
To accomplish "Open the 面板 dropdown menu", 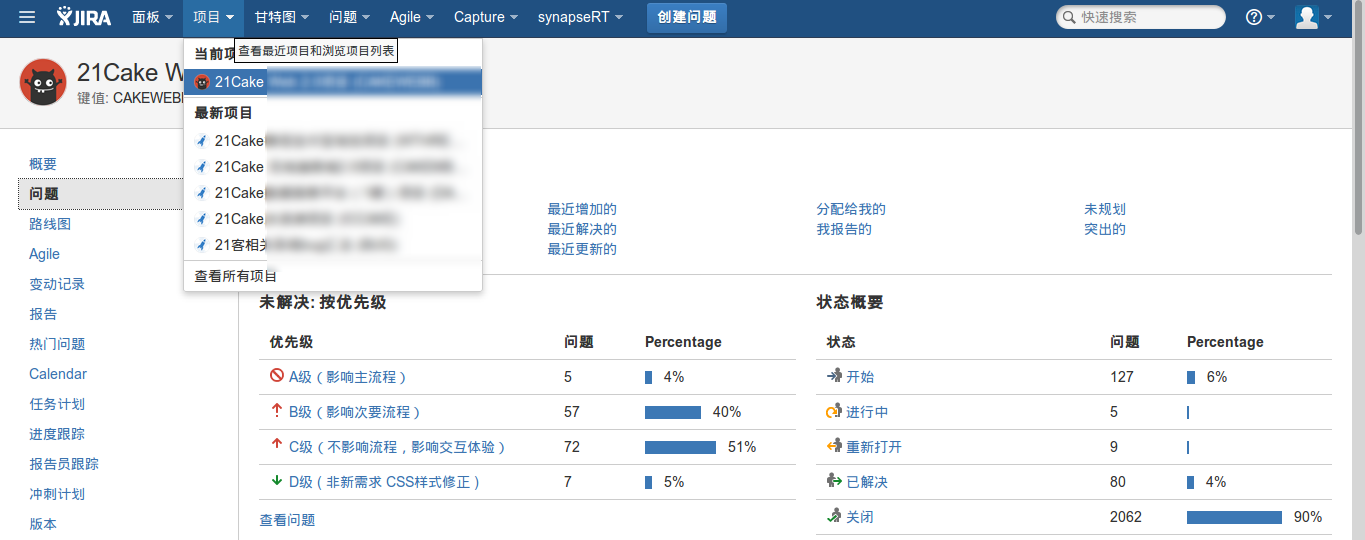I will coord(153,17).
